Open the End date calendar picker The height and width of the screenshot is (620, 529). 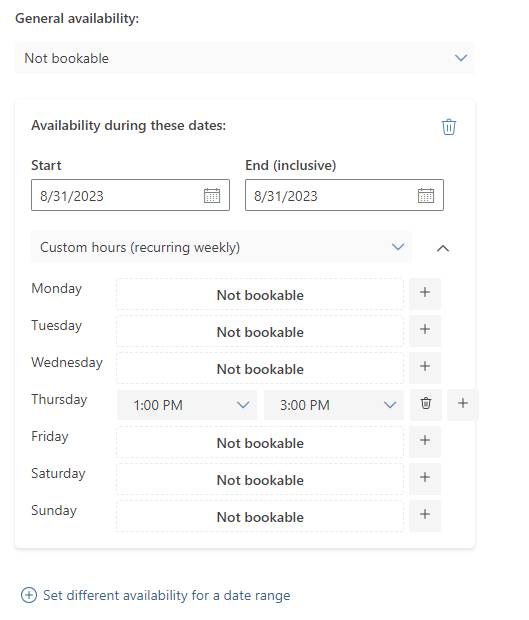[x=426, y=195]
